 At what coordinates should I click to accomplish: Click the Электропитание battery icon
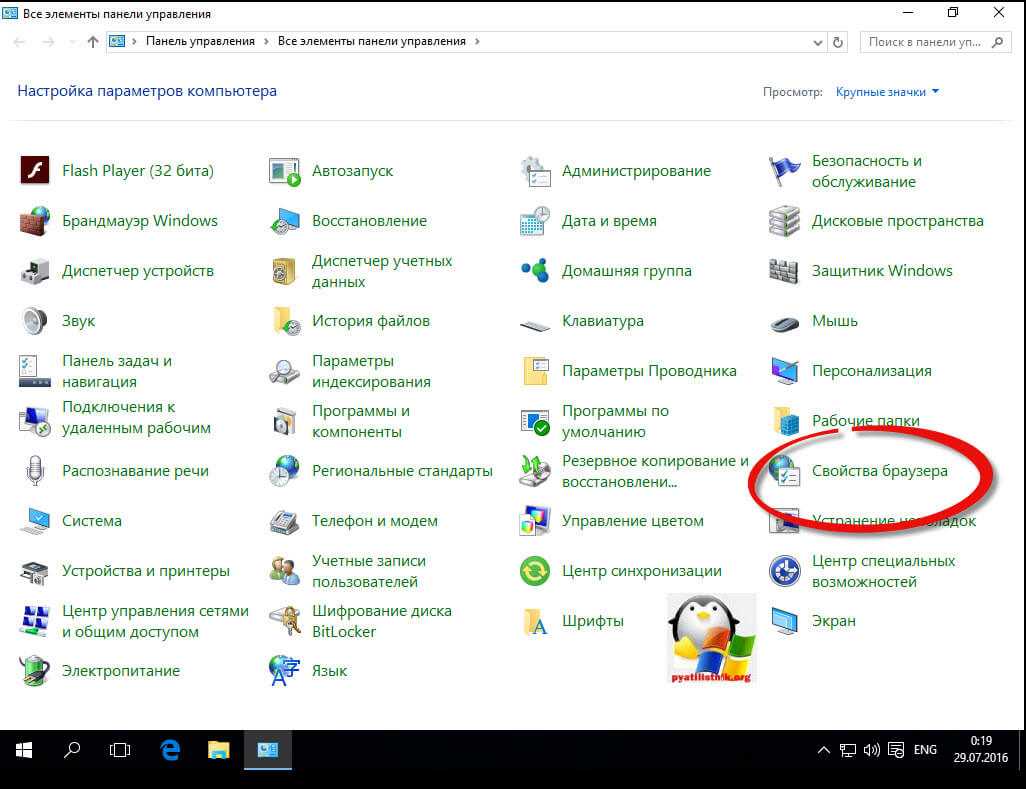click(35, 671)
